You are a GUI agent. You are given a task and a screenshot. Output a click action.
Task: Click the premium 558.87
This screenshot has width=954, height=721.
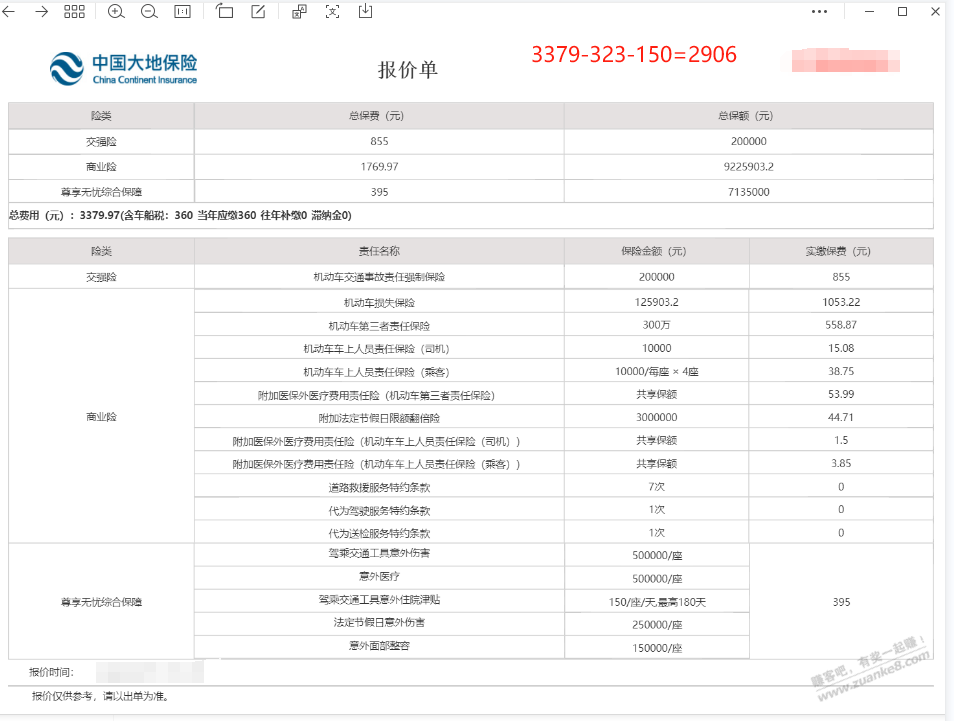click(x=841, y=326)
